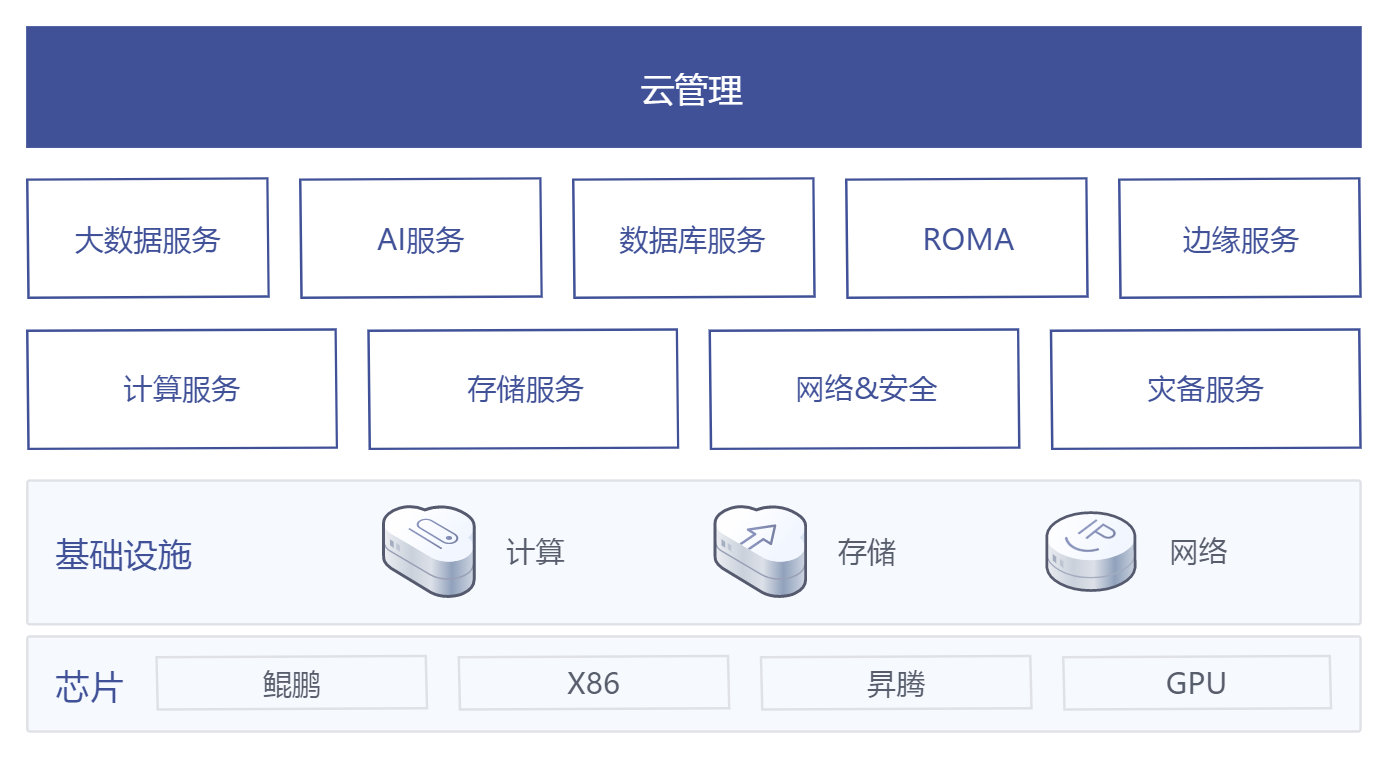
Task: Click the 芯片 section label
Action: tap(89, 687)
